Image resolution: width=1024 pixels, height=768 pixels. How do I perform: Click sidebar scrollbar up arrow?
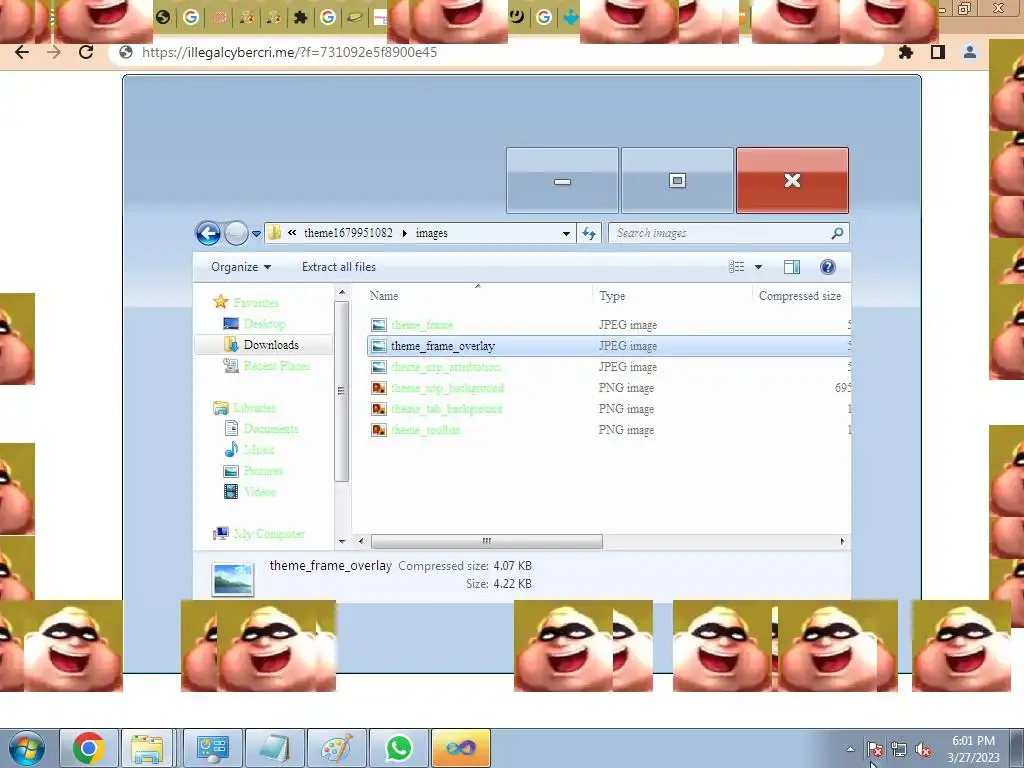coord(342,293)
